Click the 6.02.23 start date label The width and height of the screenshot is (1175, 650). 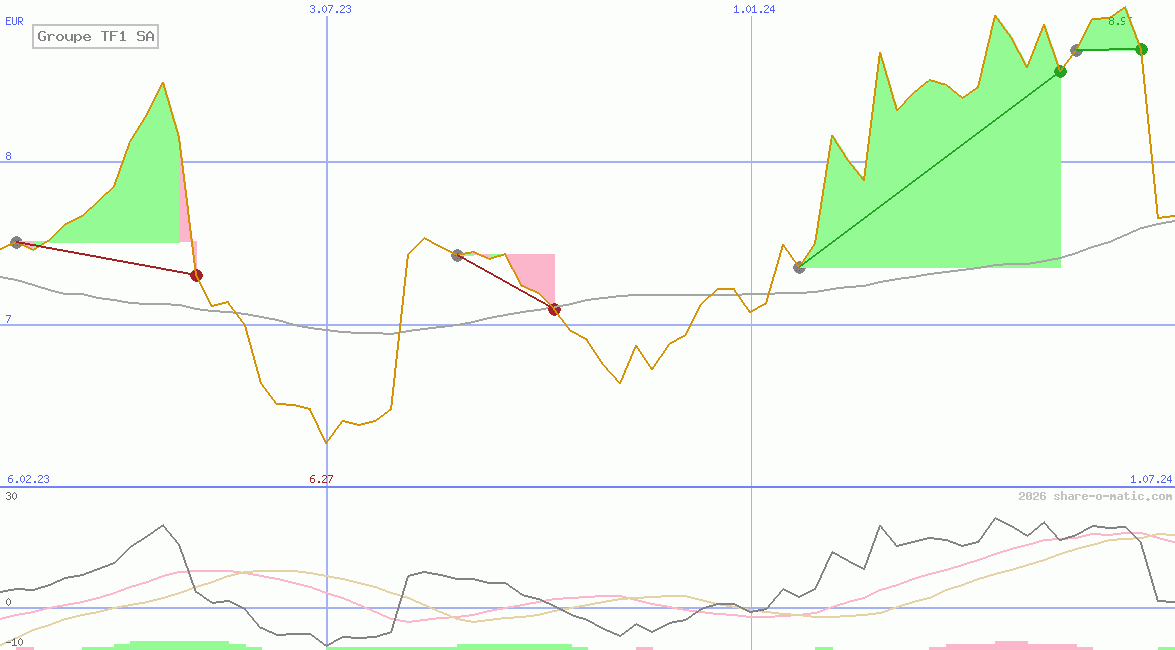pyautogui.click(x=28, y=479)
